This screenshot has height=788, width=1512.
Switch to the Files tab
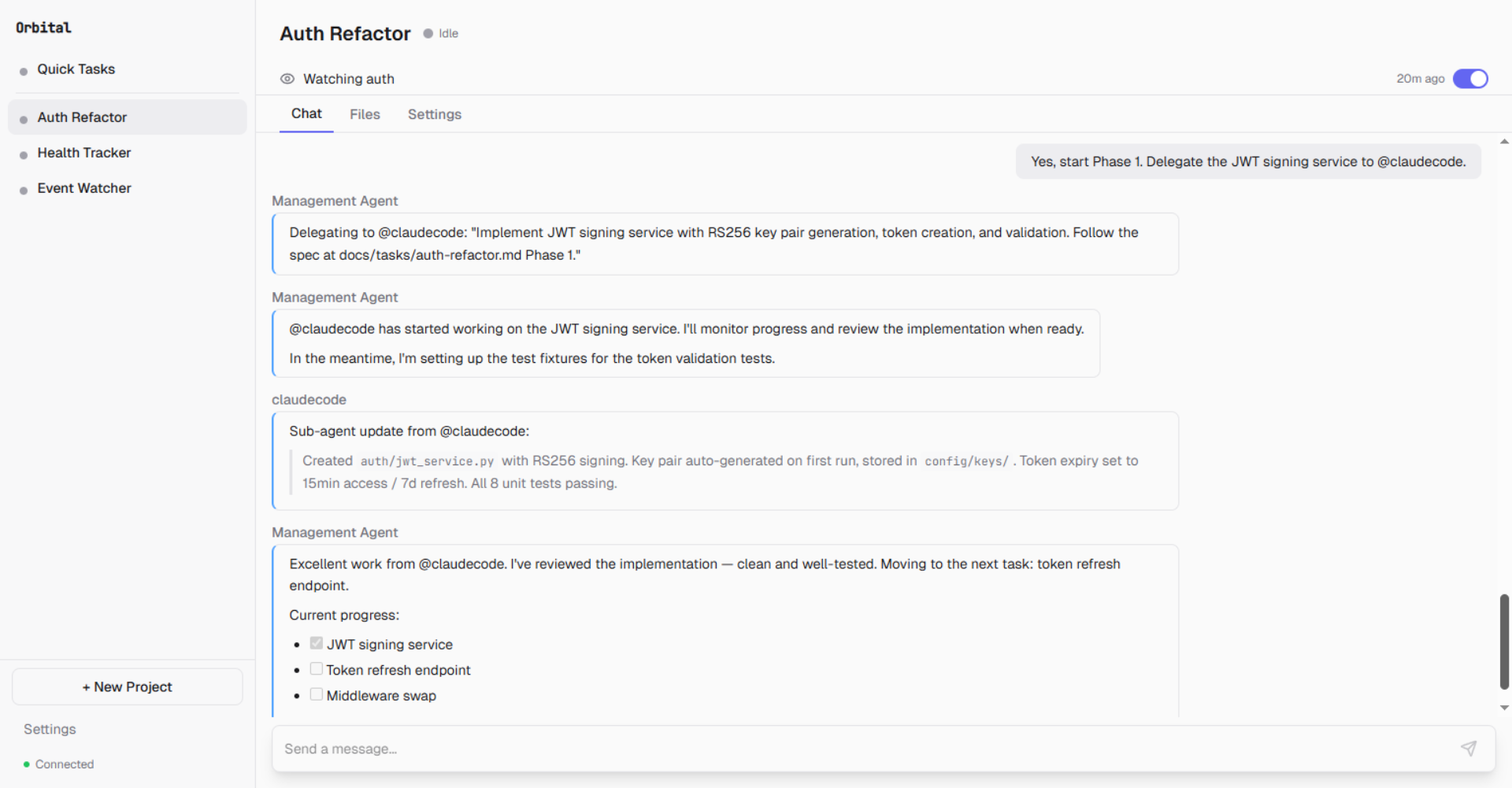[x=365, y=114]
